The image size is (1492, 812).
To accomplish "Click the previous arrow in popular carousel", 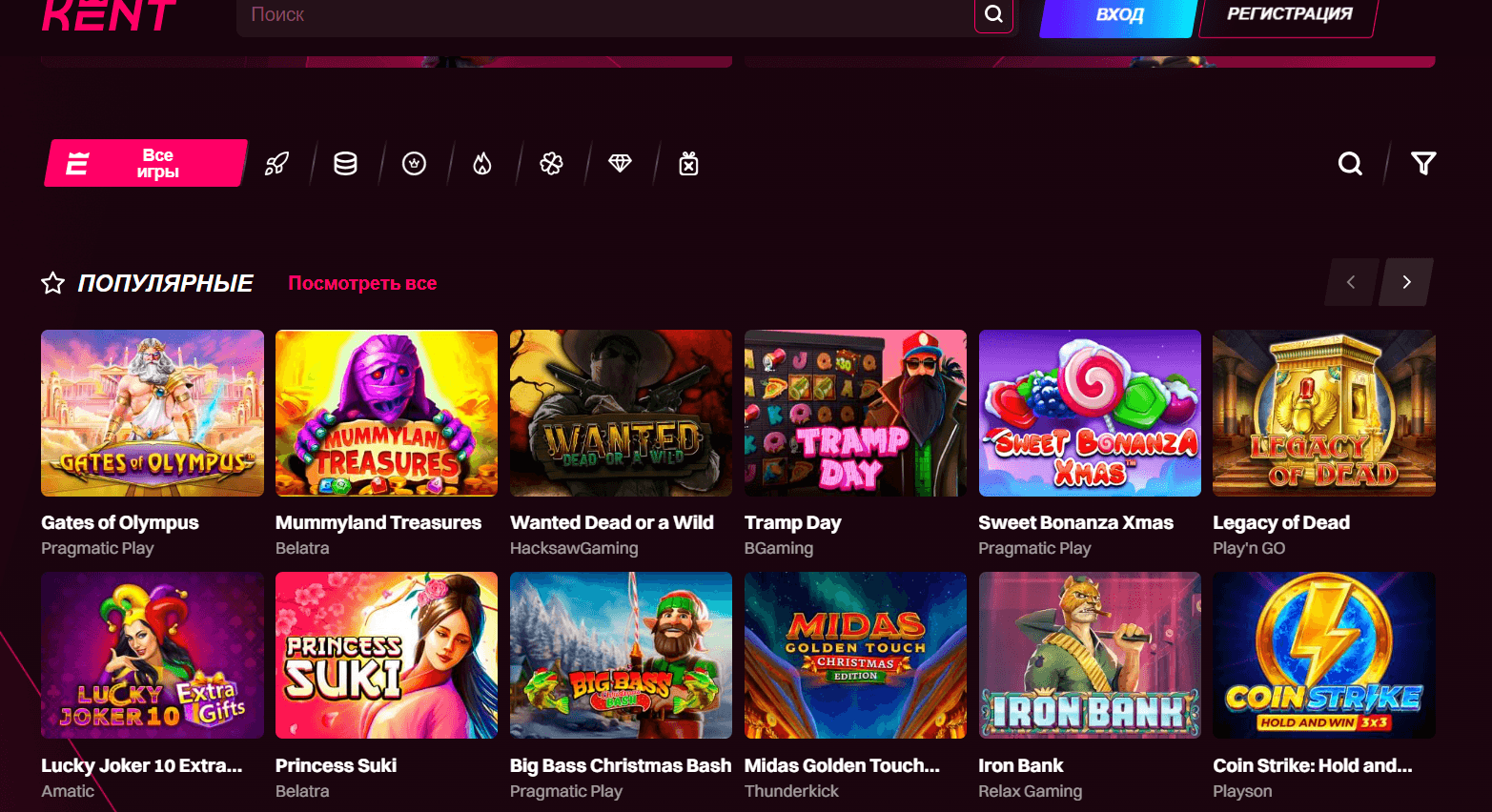I will 1351,282.
